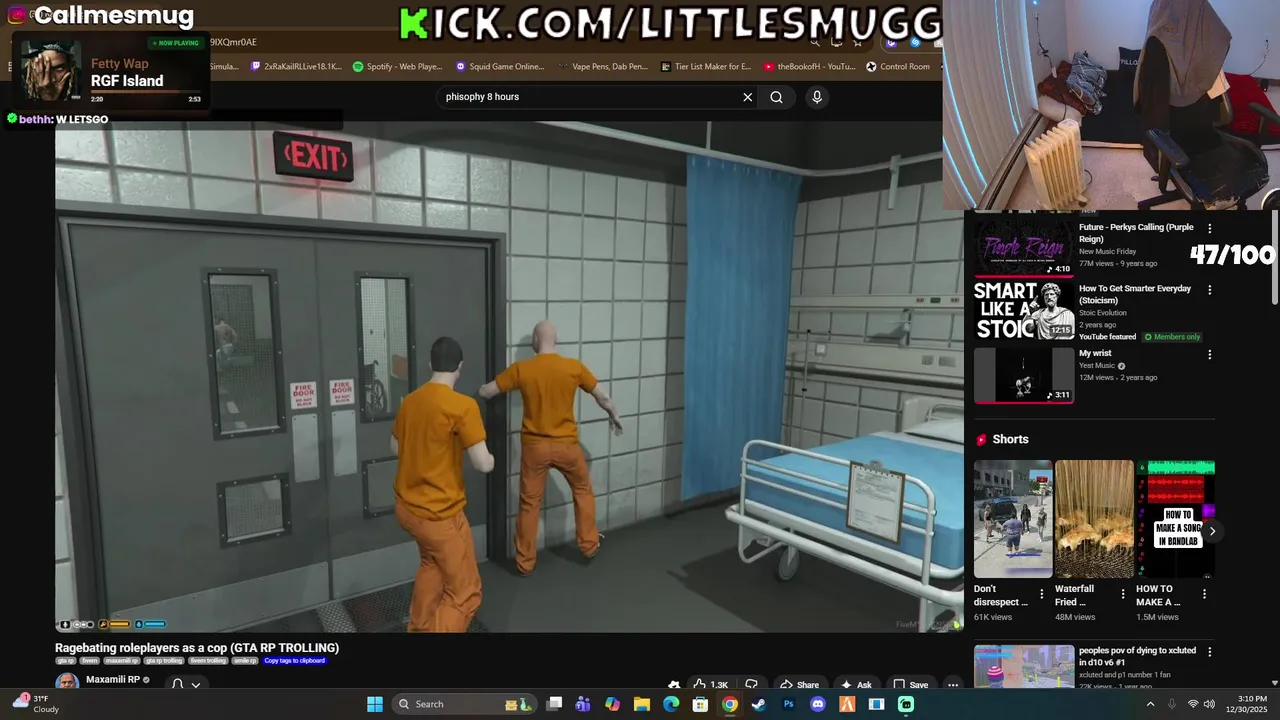Open options for the 'Waterfall Fried' short
This screenshot has width=1280, height=720.
[1123, 594]
